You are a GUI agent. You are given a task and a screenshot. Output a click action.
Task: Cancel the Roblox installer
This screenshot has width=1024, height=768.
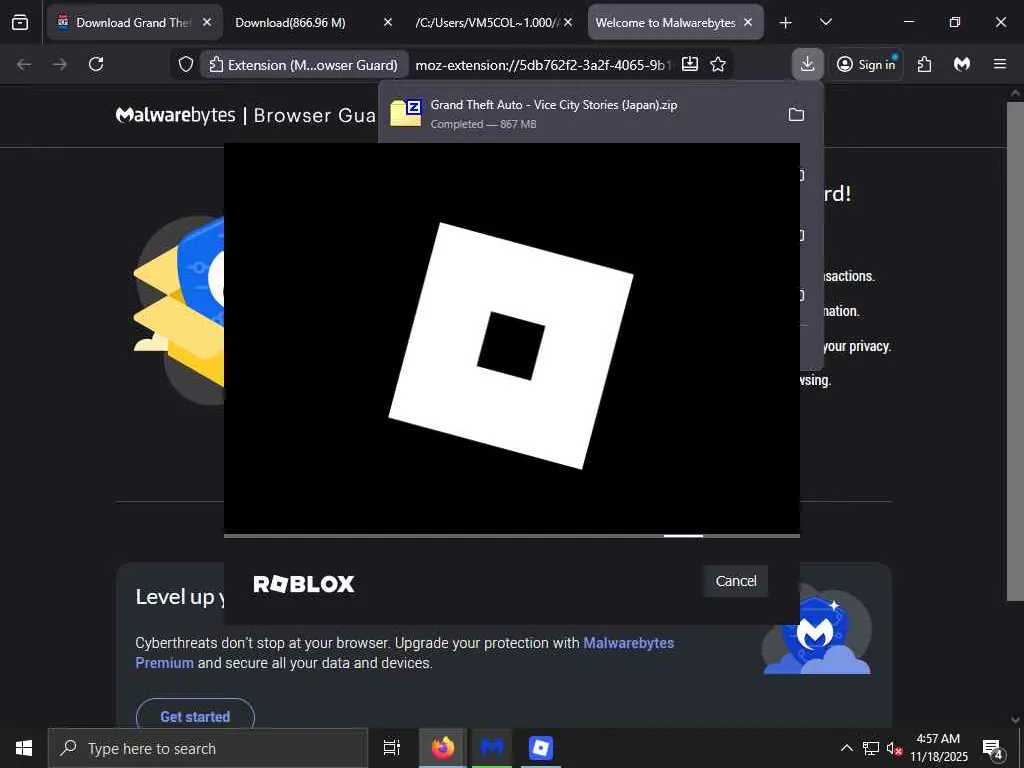click(736, 581)
